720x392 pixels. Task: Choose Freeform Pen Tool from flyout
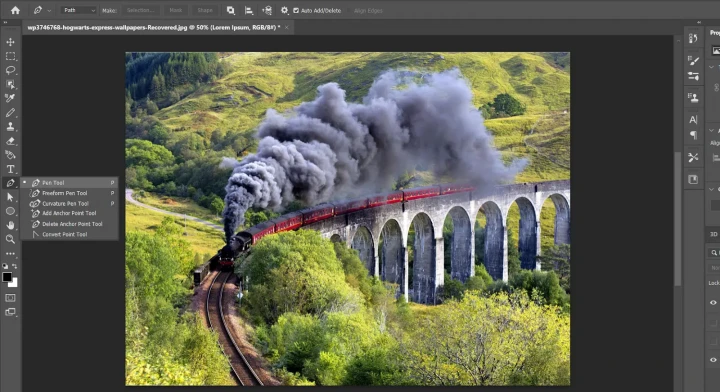[x=64, y=193]
